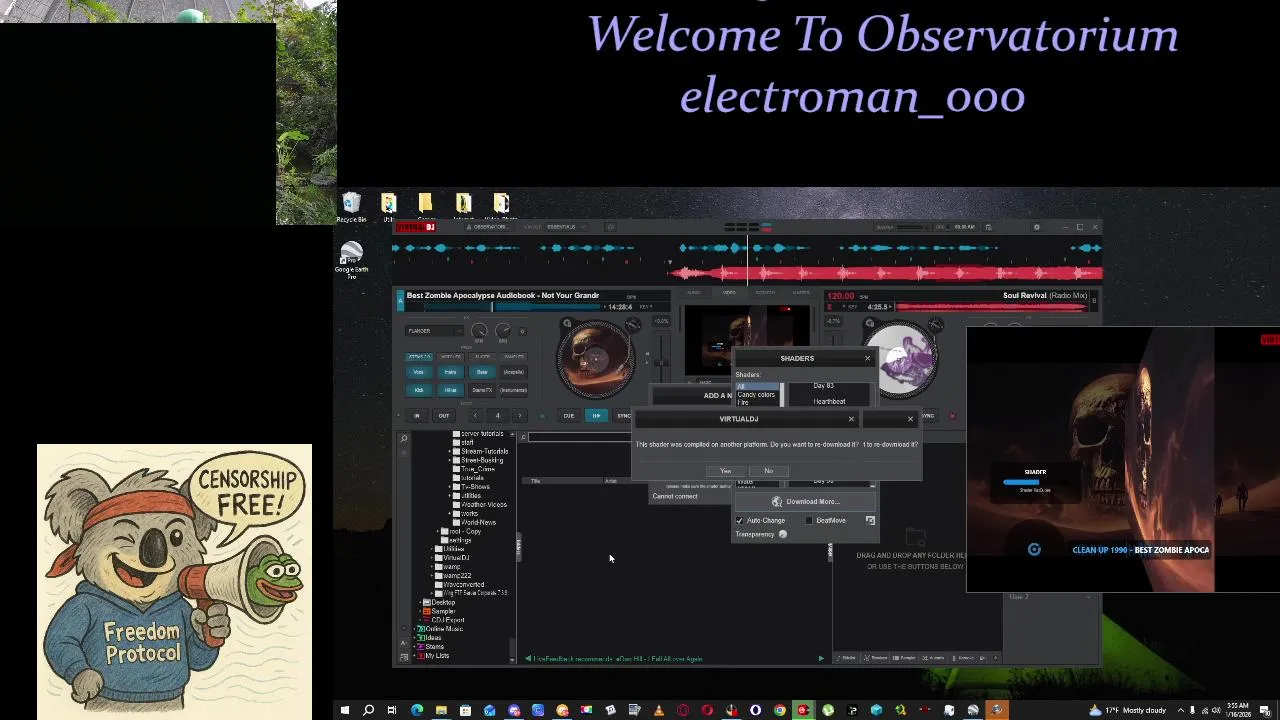Open Google Earth Pro desktop shortcut
Viewport: 1280px width, 720px height.
(351, 261)
